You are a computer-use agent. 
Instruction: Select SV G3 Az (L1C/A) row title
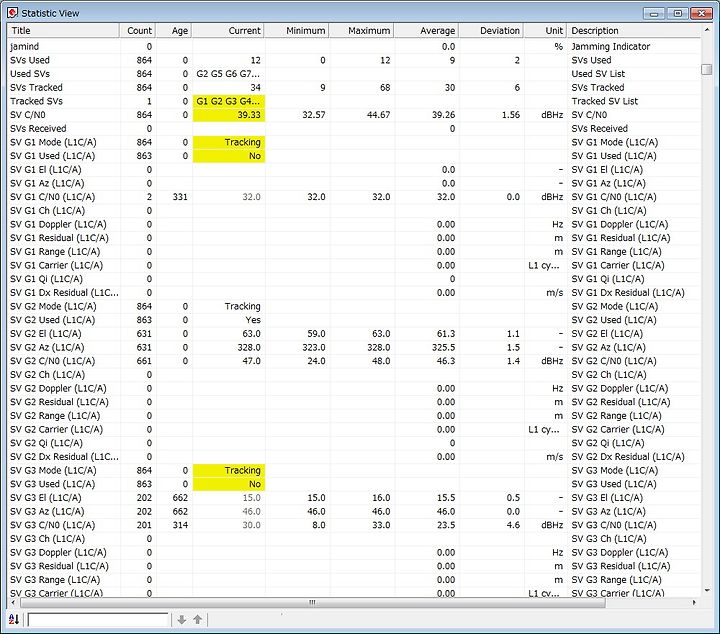[x=47, y=511]
